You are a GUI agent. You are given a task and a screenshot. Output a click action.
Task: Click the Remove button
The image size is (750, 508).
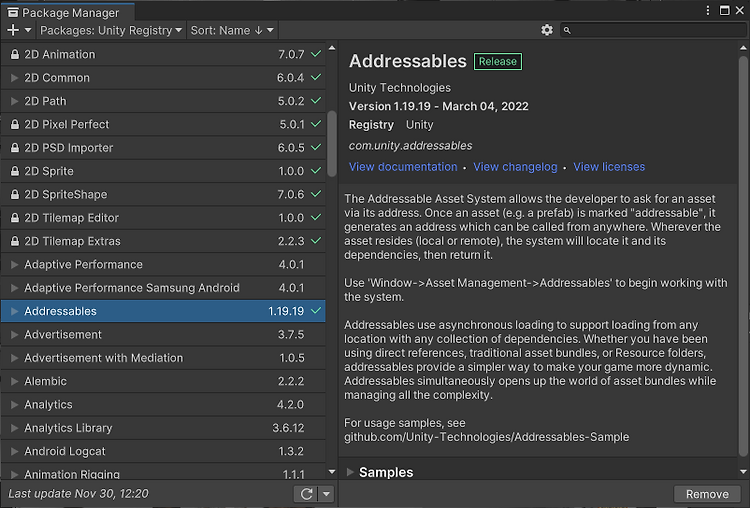(707, 494)
